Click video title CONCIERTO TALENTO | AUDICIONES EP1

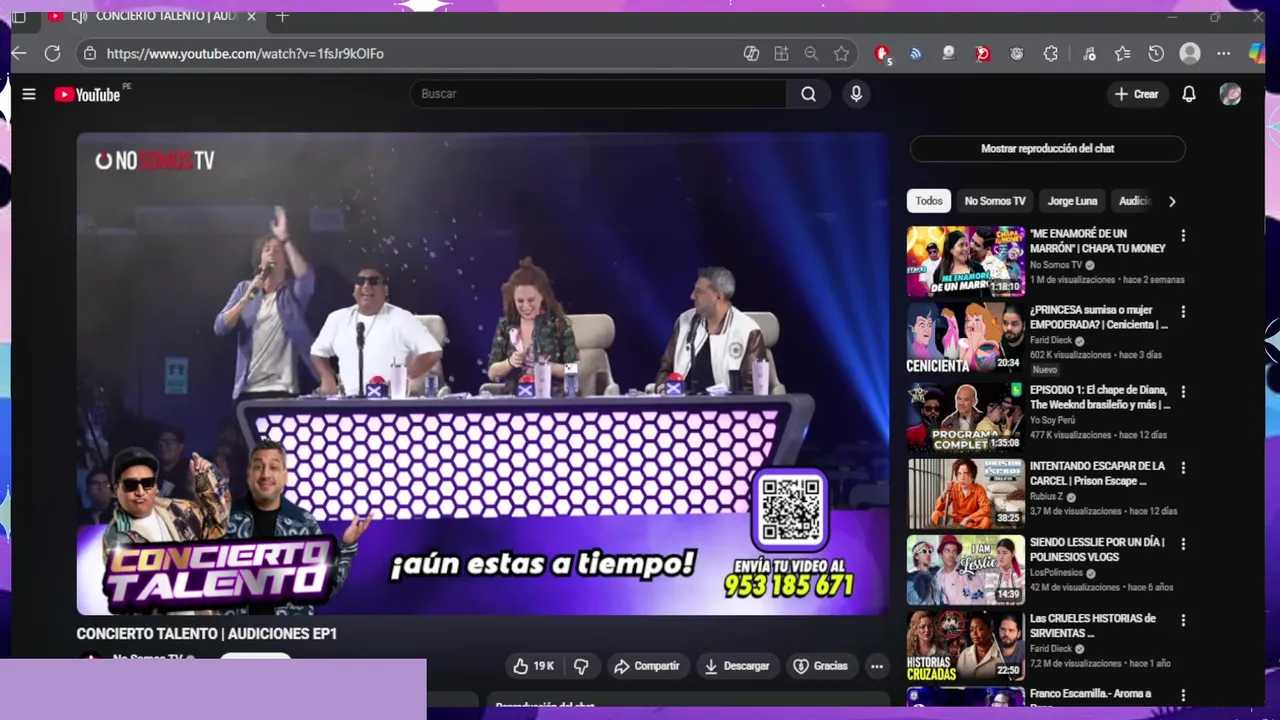click(207, 634)
